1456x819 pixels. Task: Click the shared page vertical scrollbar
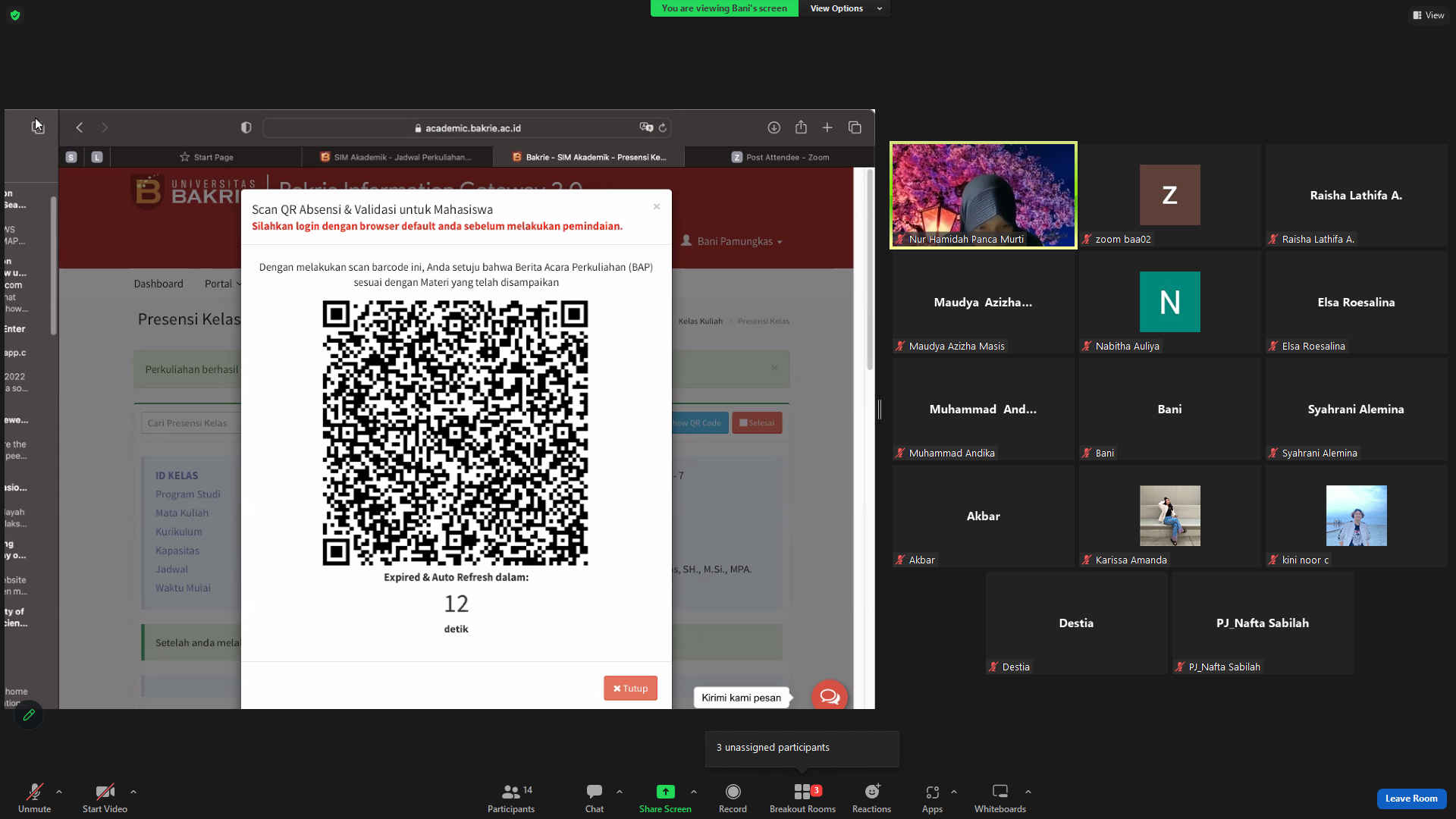(x=870, y=271)
